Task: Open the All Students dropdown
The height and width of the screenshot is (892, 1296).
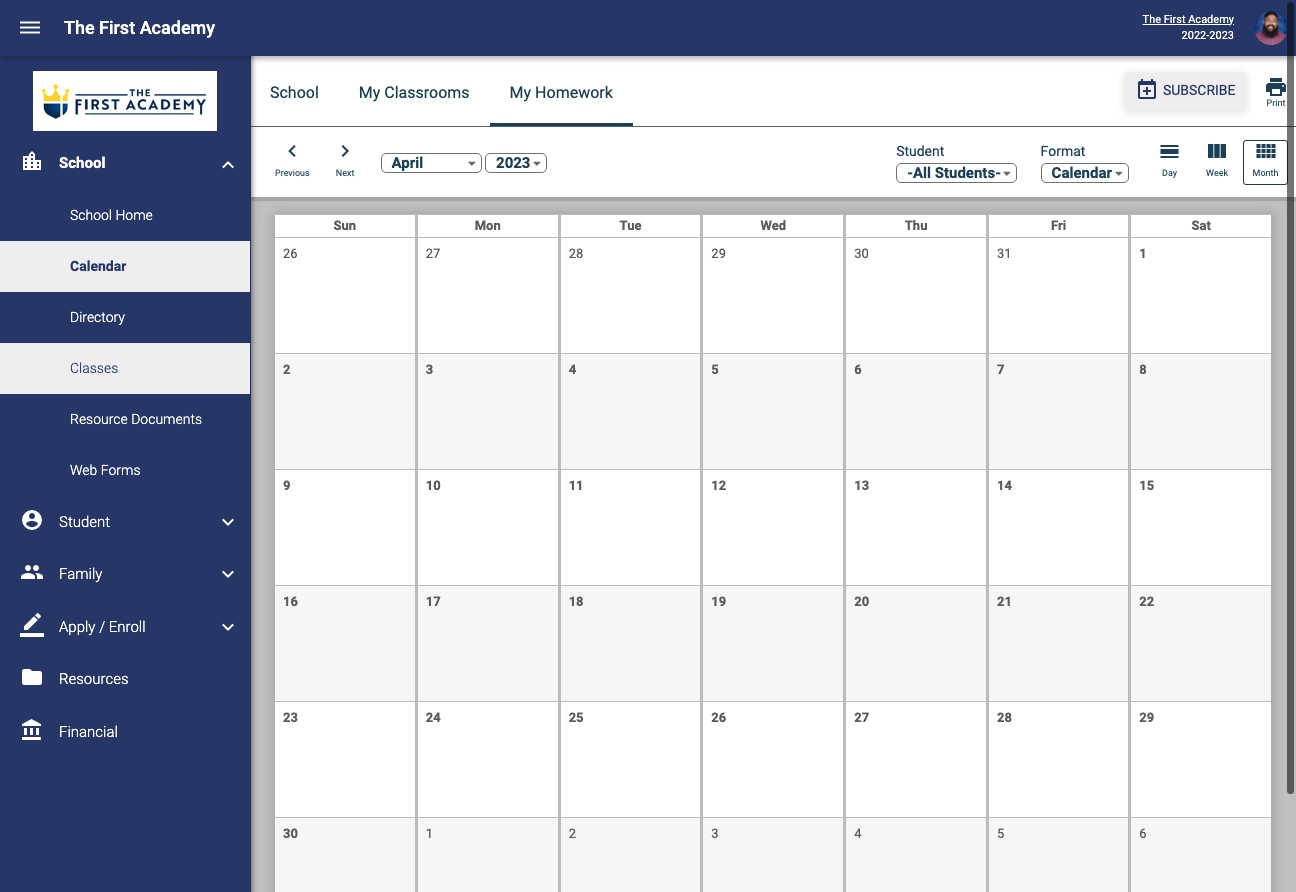Action: pyautogui.click(x=956, y=173)
